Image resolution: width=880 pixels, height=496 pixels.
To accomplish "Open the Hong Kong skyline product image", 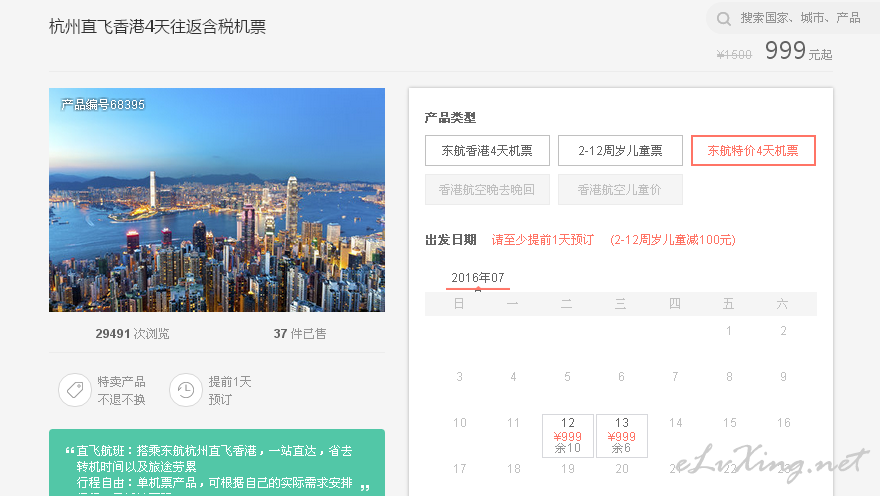I will point(217,200).
